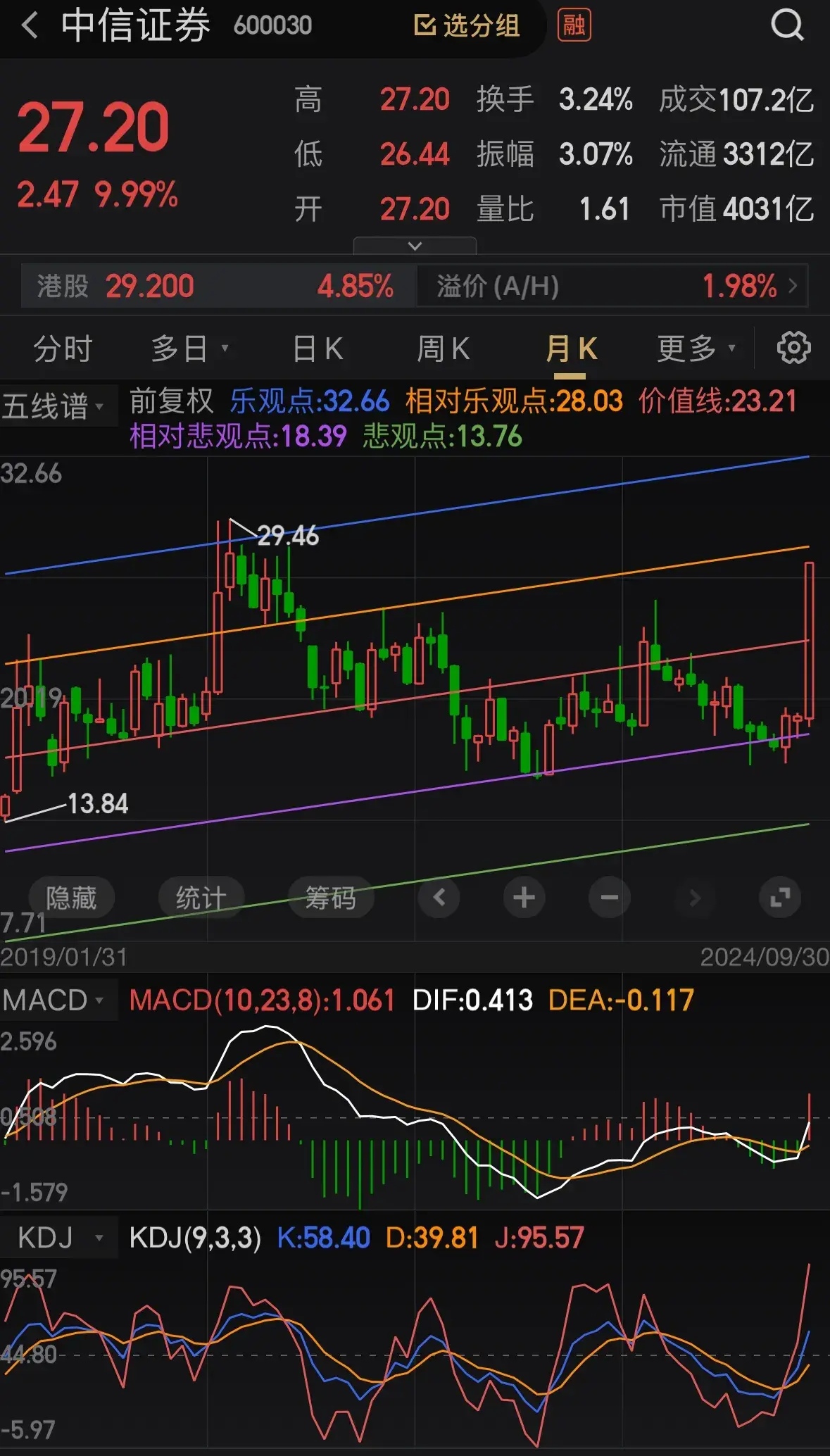Tap the 29.46 high price marker

point(288,536)
